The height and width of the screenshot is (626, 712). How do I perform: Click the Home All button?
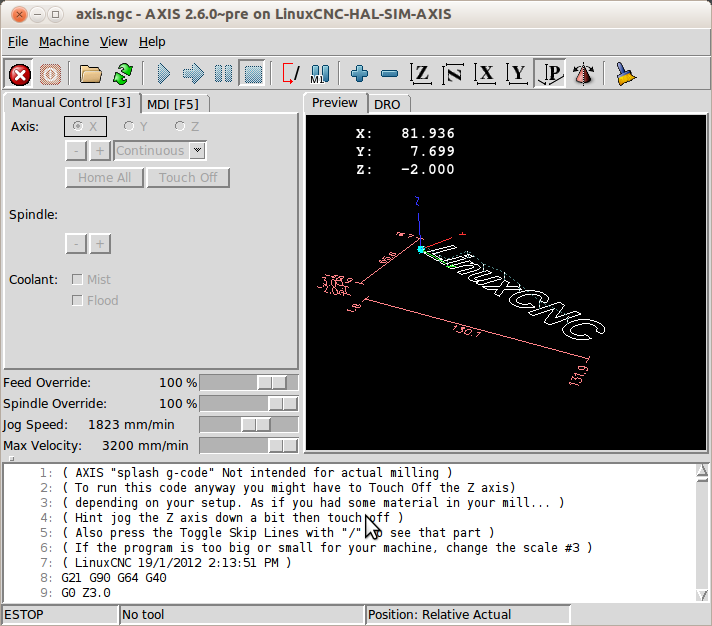[104, 177]
